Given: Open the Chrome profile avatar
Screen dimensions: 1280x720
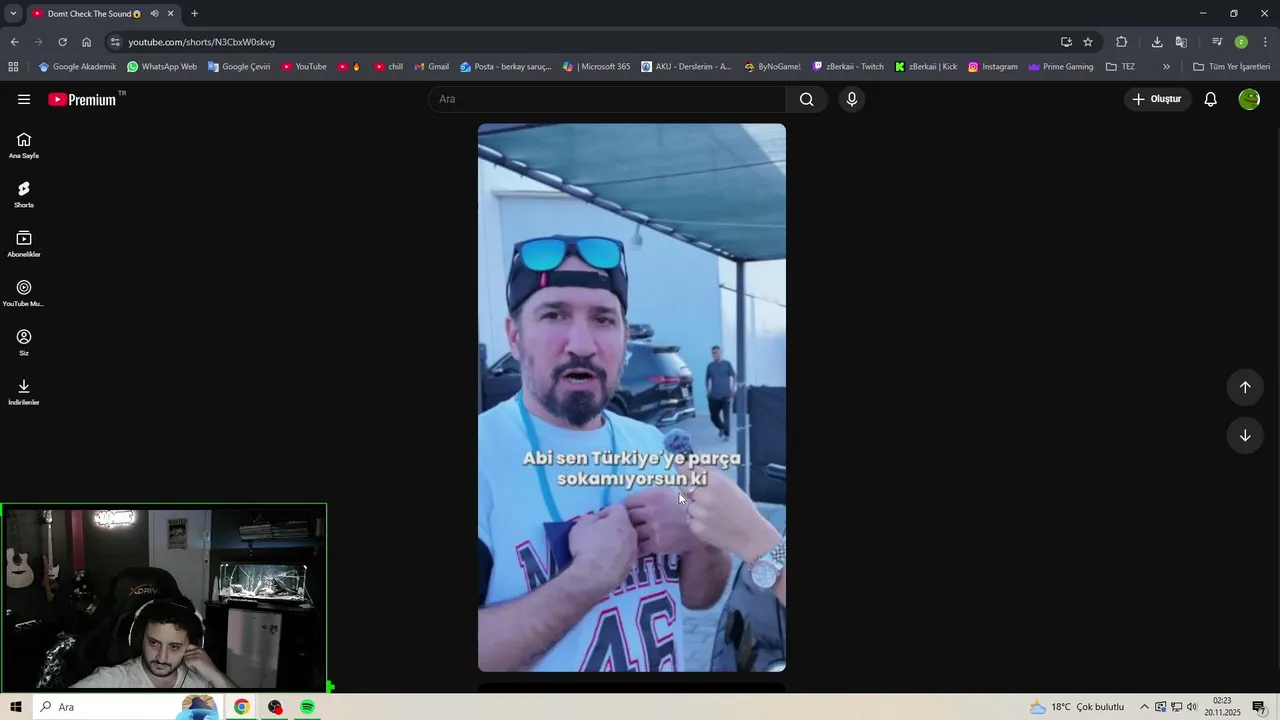Looking at the screenshot, I should click(x=1241, y=42).
